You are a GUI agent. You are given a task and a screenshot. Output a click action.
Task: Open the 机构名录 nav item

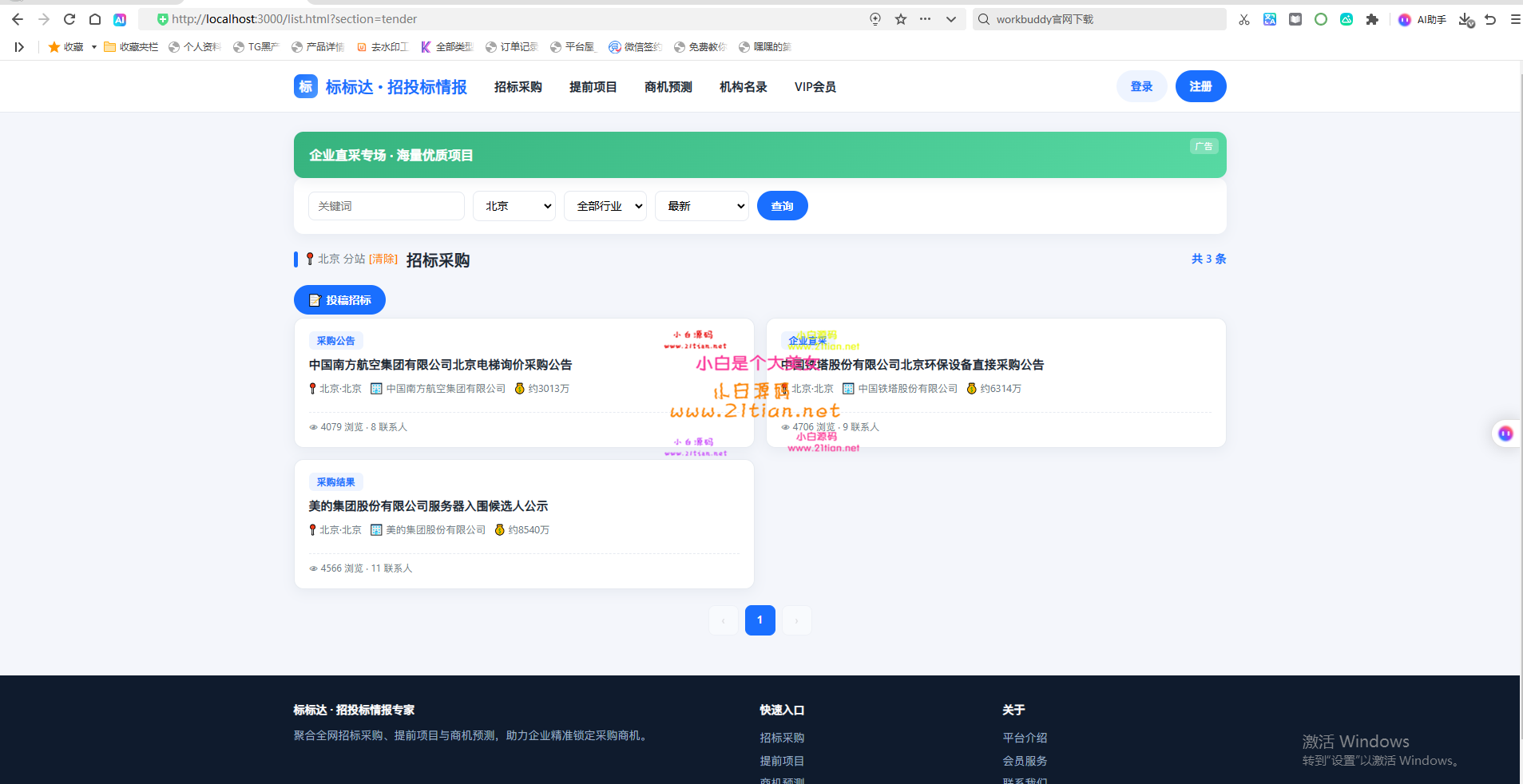pos(743,87)
